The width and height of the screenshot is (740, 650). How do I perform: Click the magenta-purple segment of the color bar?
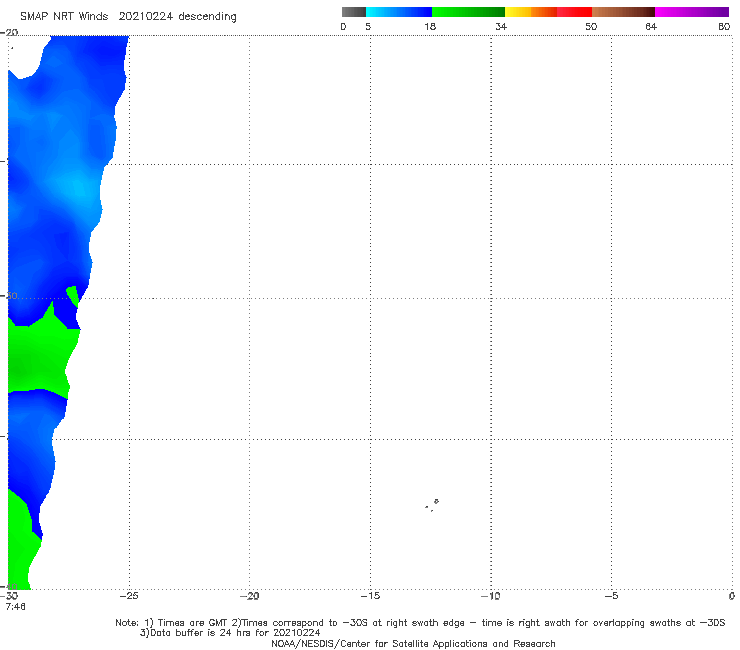(692, 12)
